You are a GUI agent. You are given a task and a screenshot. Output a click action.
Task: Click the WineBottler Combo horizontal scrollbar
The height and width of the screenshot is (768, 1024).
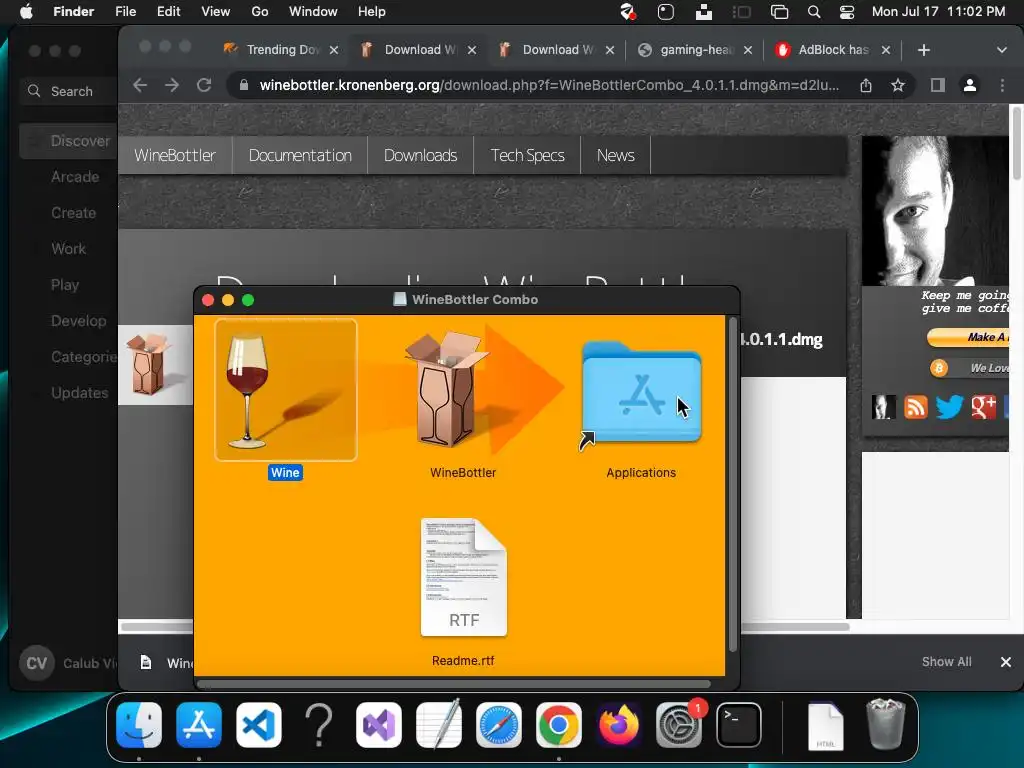(454, 684)
